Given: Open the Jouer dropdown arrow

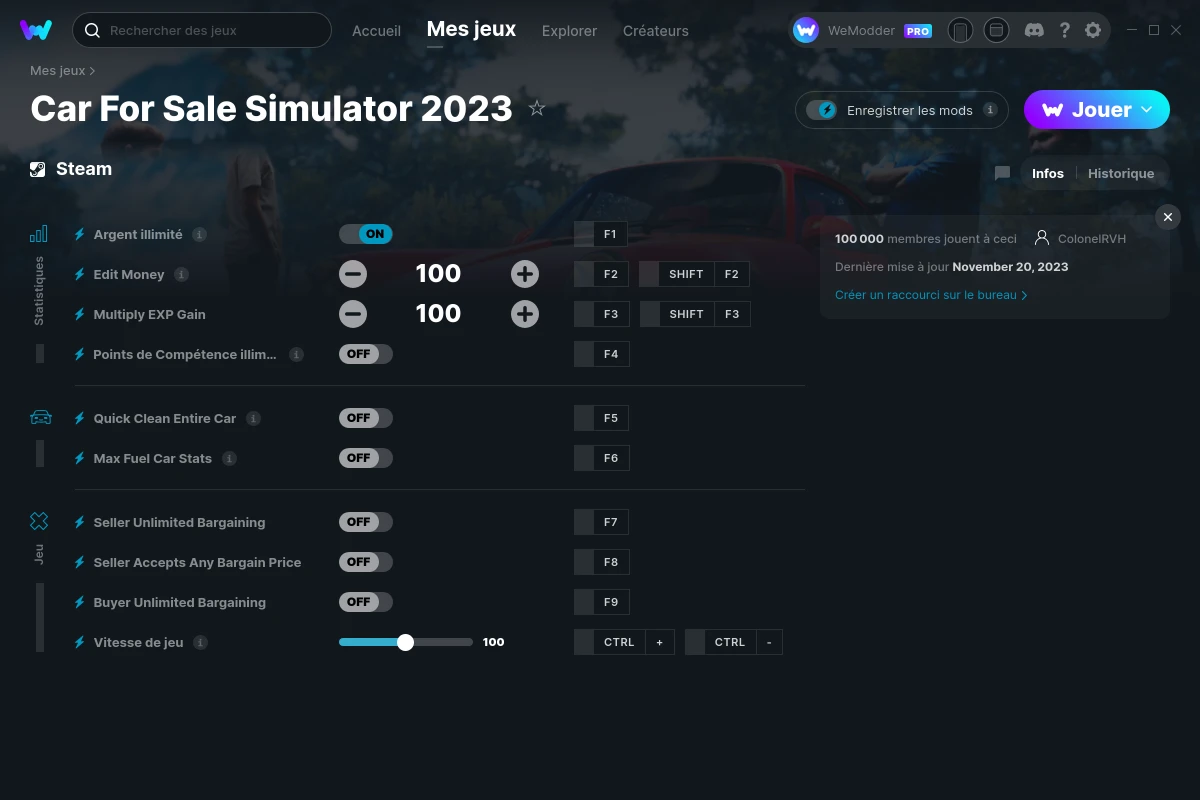Looking at the screenshot, I should pyautogui.click(x=1147, y=109).
